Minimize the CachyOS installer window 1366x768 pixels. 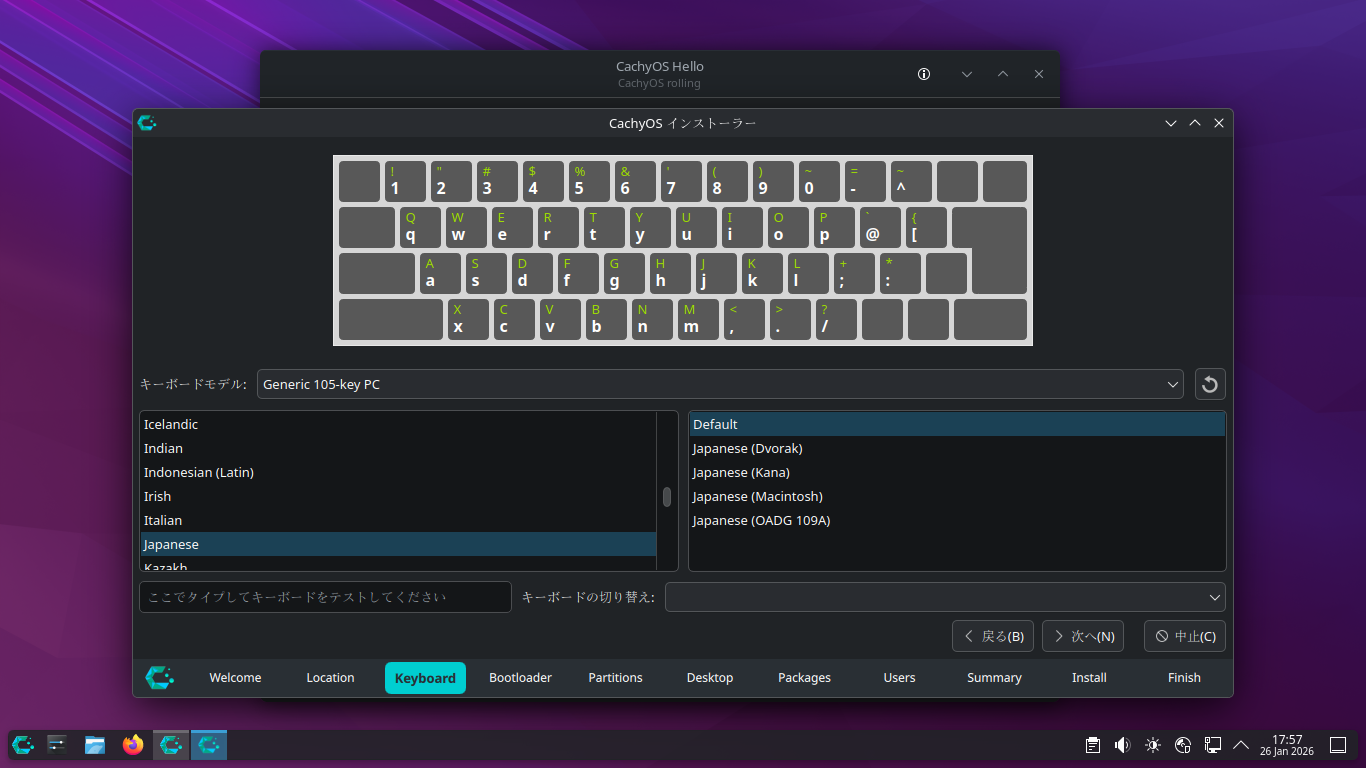tap(1171, 123)
